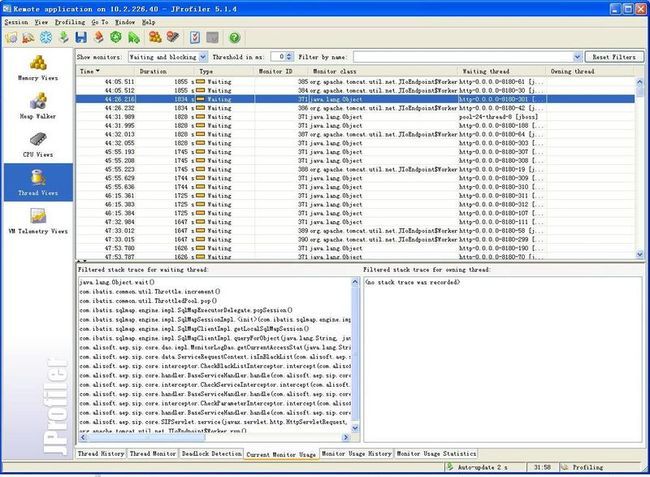The image size is (650, 477).
Task: Click the stack trace scroll-right arrow
Action: tap(346, 437)
